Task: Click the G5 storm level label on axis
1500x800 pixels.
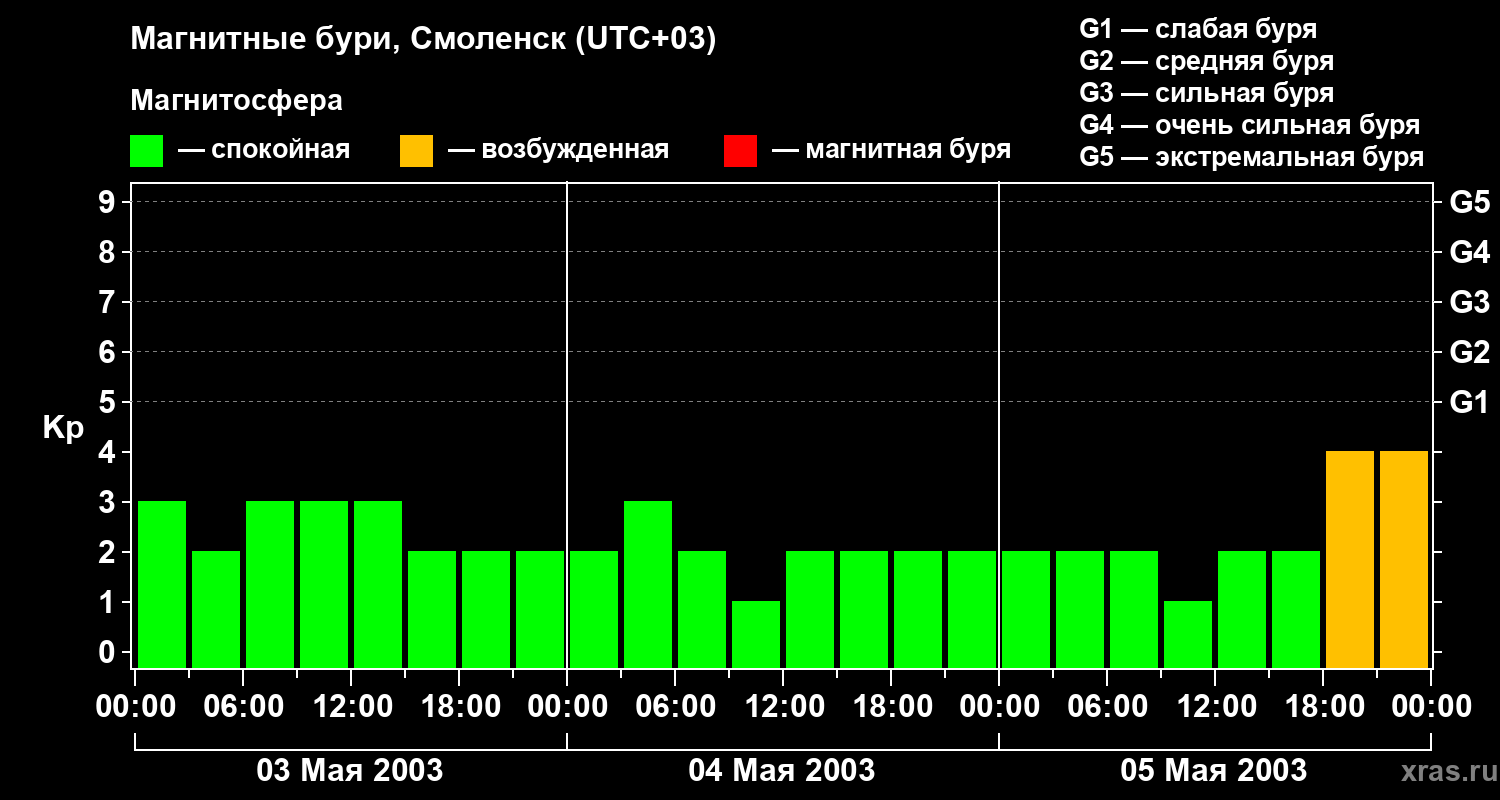Action: 1470,203
